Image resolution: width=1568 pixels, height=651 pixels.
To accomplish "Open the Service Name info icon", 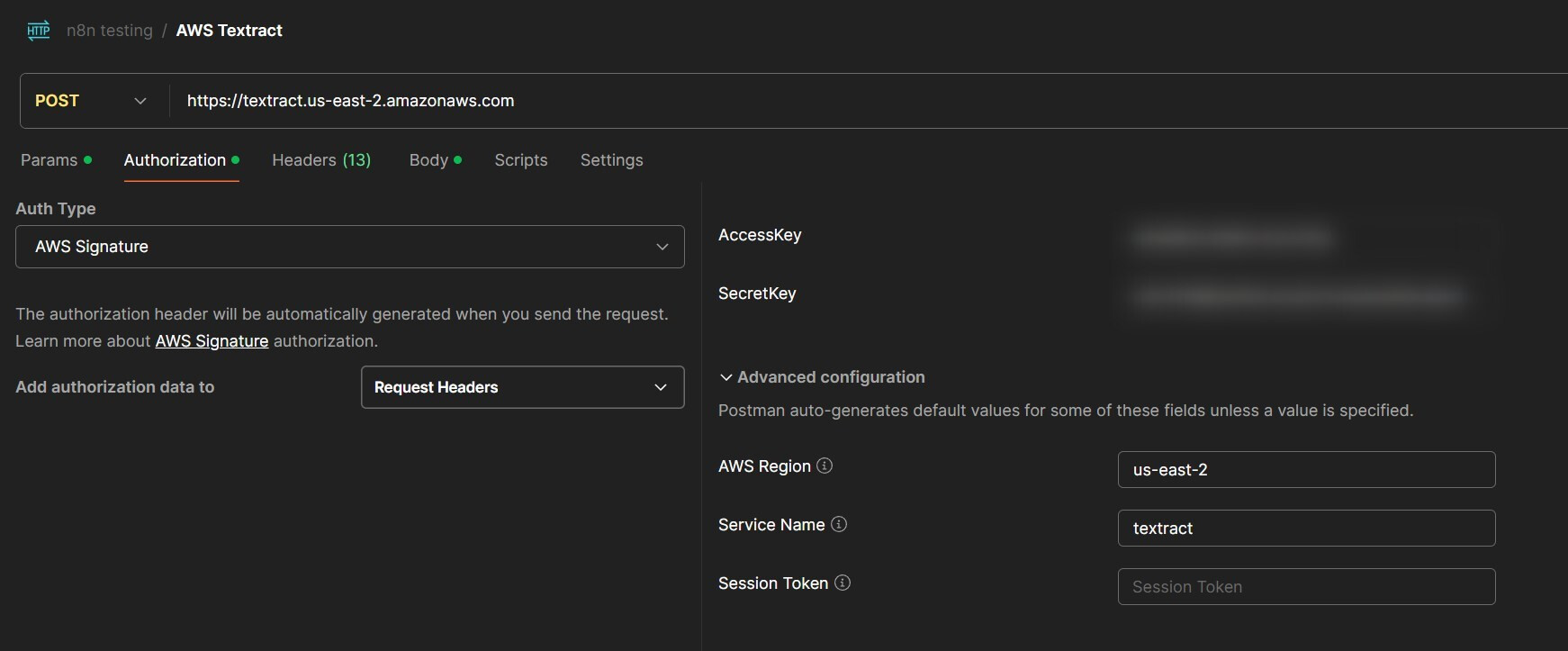I will point(839,524).
